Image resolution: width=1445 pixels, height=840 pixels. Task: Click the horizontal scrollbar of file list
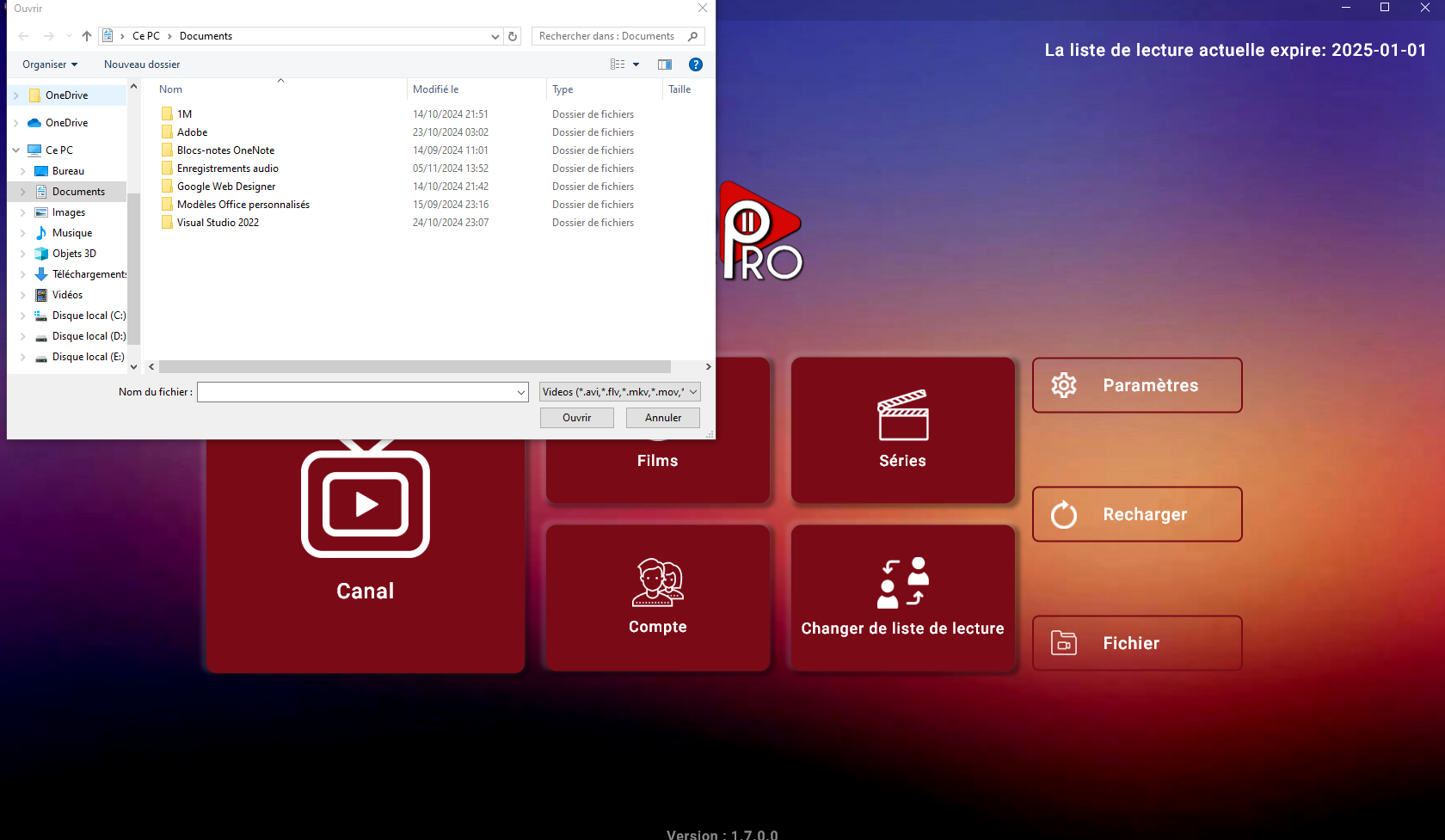pos(415,367)
